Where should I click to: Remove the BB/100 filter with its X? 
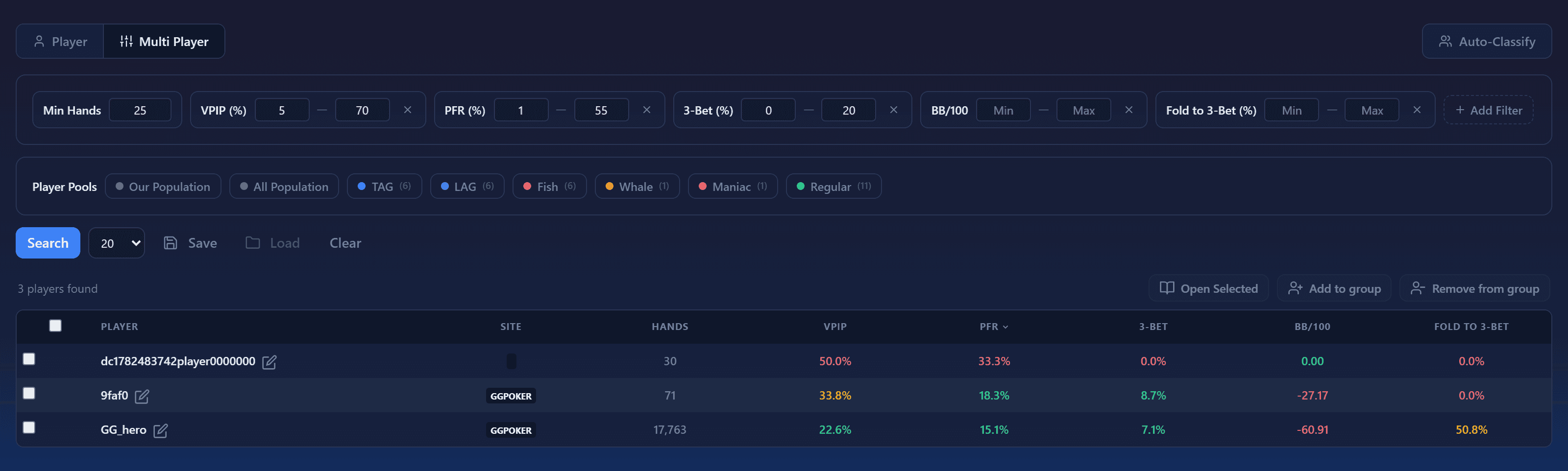click(1129, 110)
